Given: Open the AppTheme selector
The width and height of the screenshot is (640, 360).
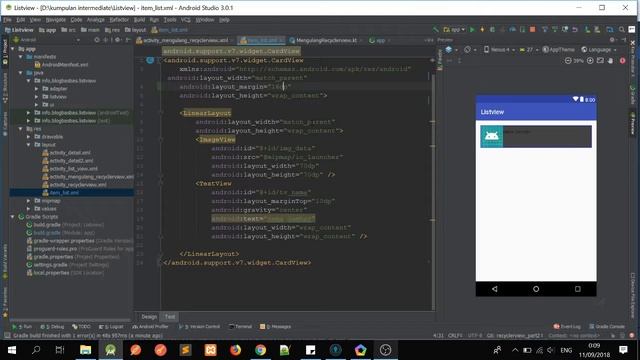Looking at the screenshot, I should (x=558, y=49).
